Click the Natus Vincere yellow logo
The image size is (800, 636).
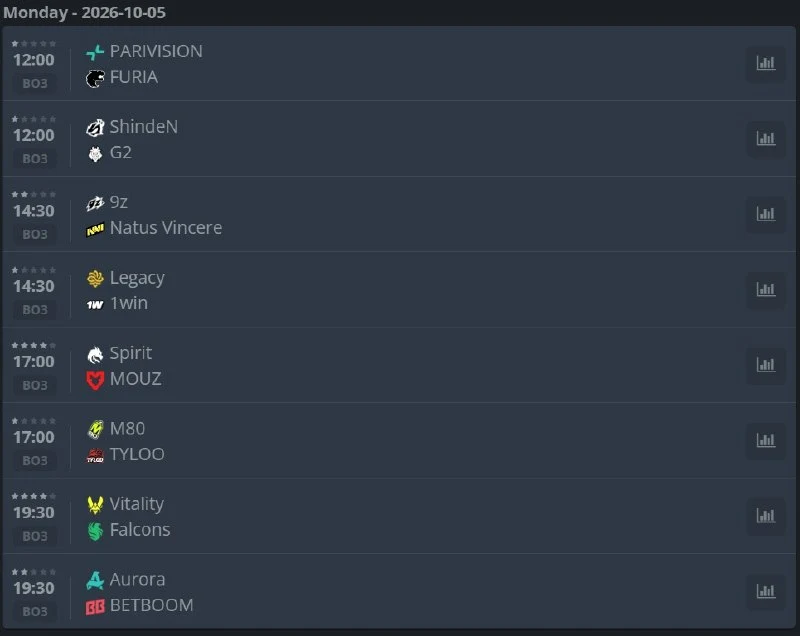click(x=95, y=230)
